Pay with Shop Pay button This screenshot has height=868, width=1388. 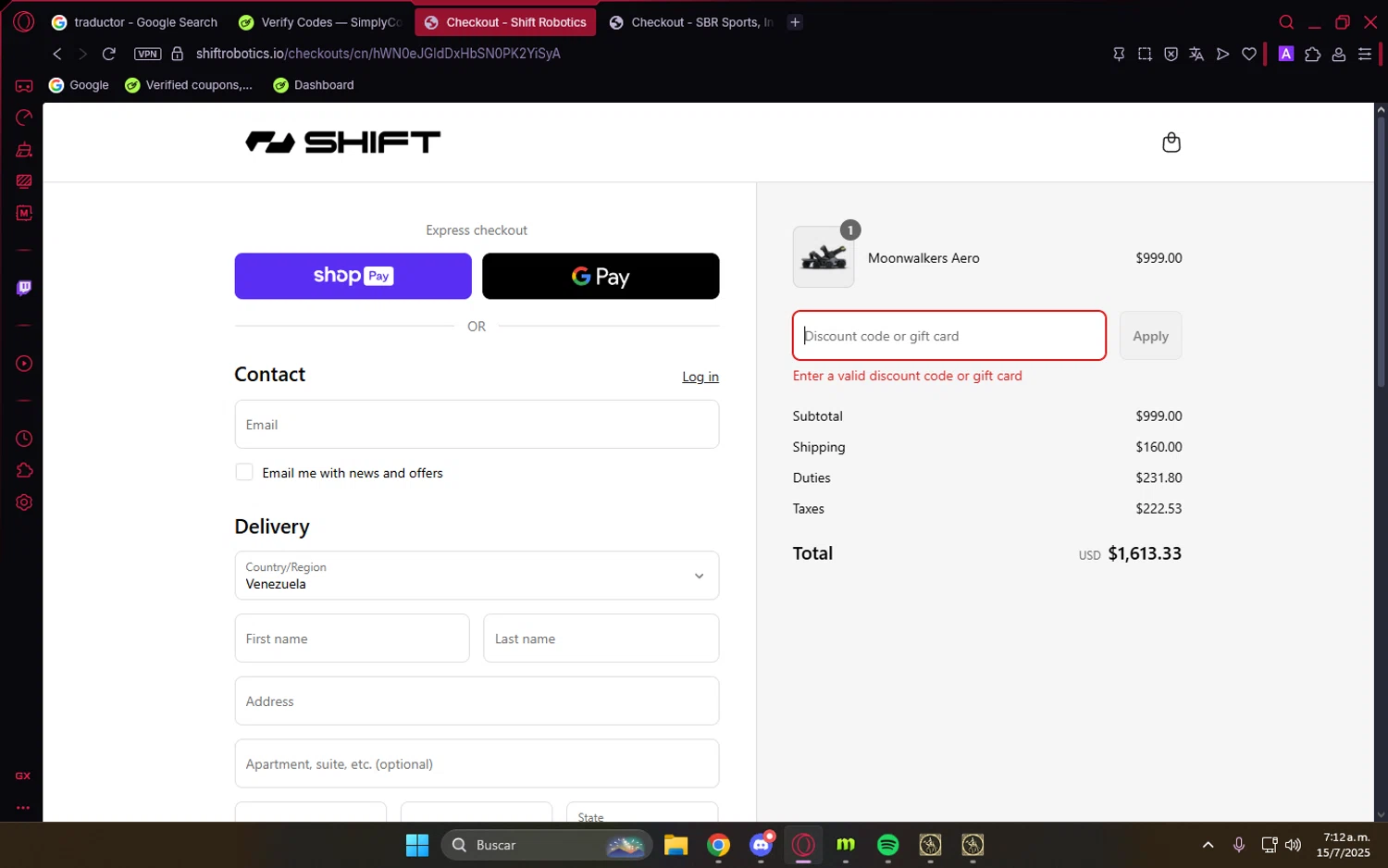pos(353,276)
